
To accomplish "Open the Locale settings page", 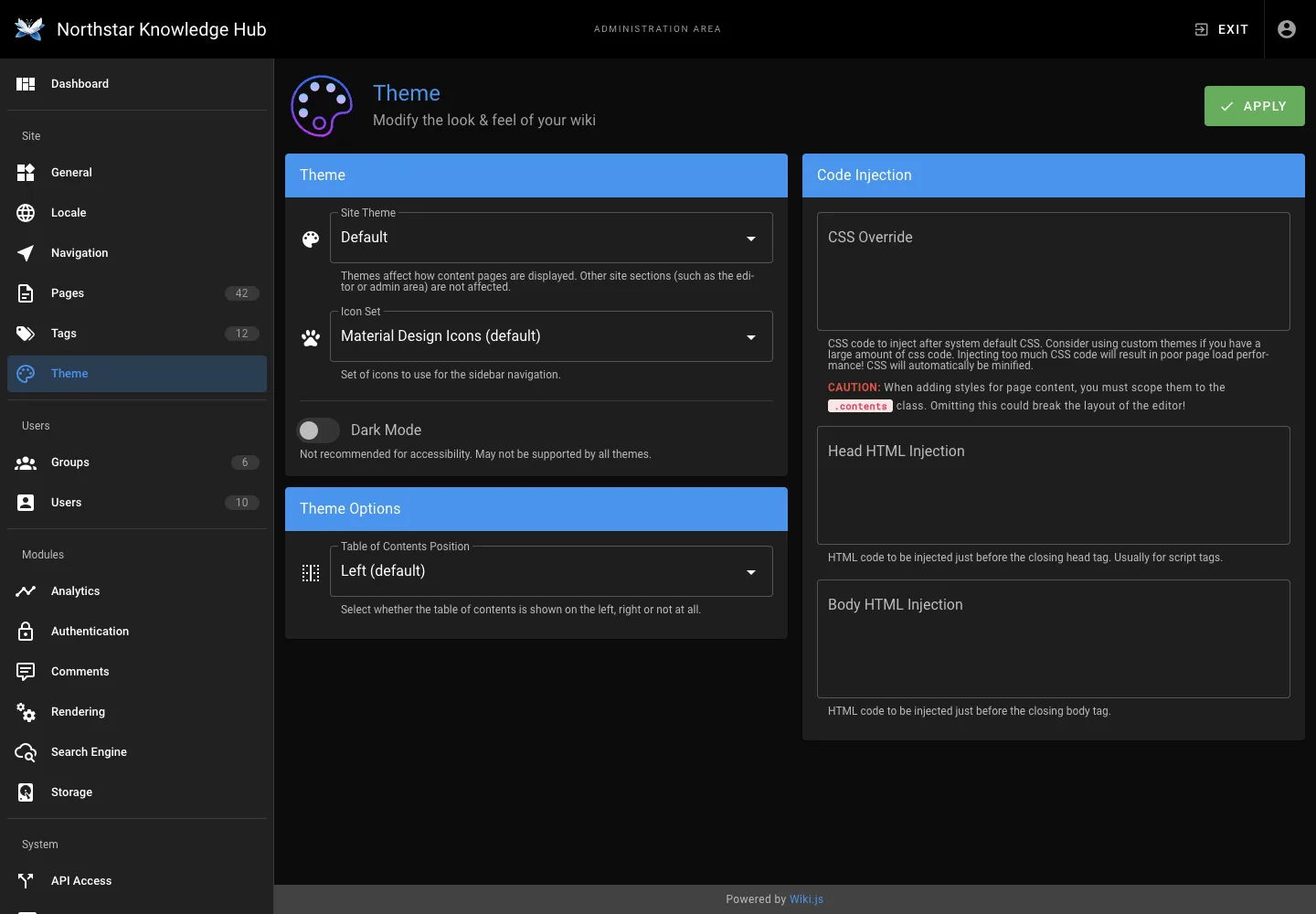I will [x=137, y=213].
